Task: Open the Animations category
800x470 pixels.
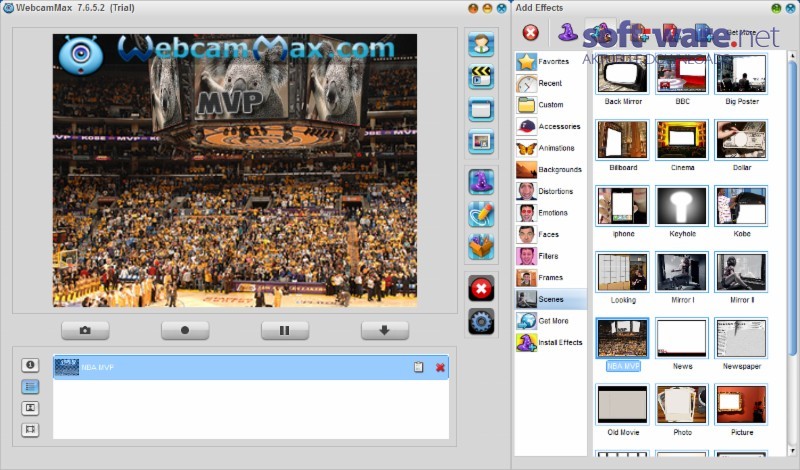Action: click(x=551, y=148)
